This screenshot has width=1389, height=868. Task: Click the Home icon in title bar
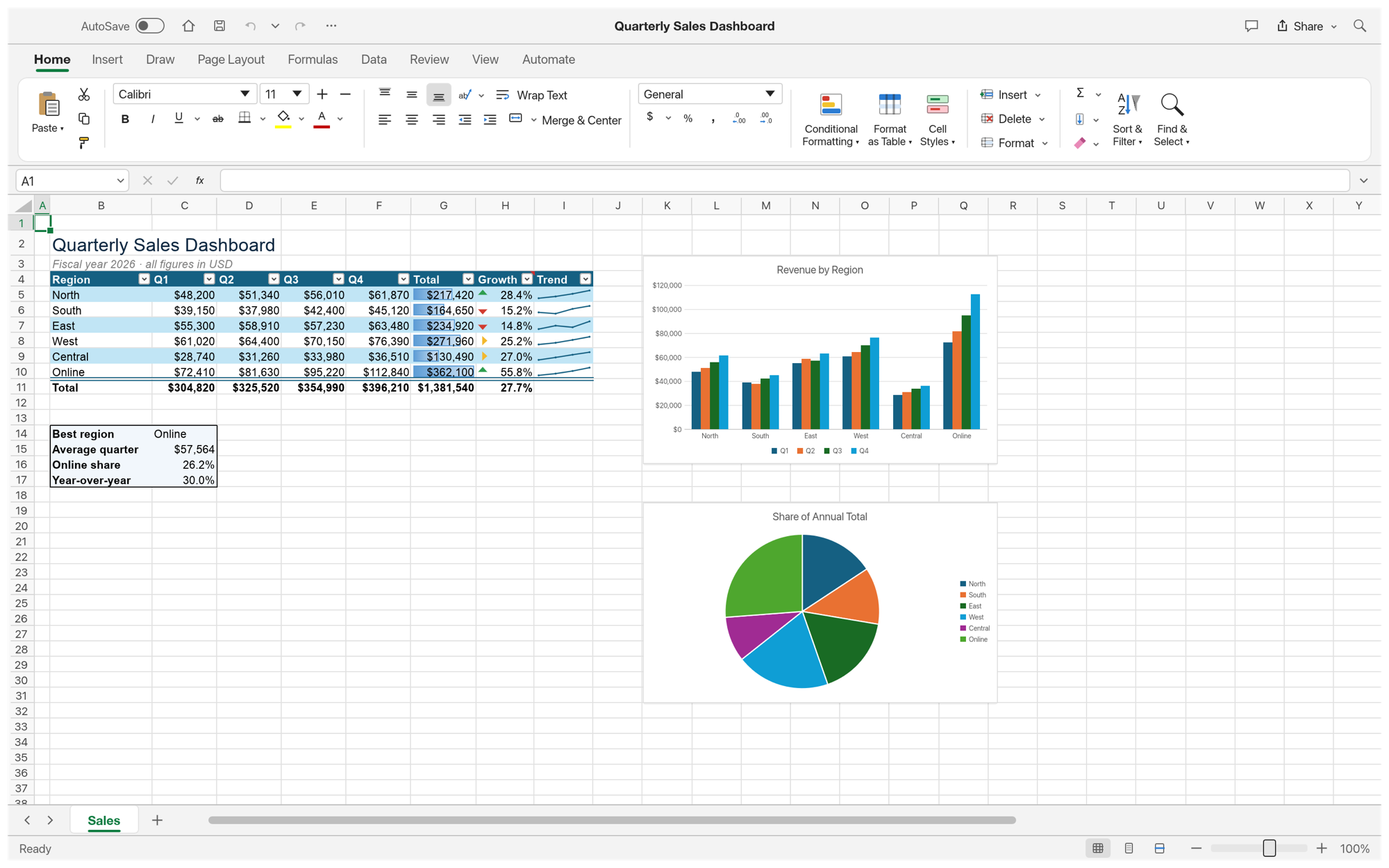[x=188, y=26]
